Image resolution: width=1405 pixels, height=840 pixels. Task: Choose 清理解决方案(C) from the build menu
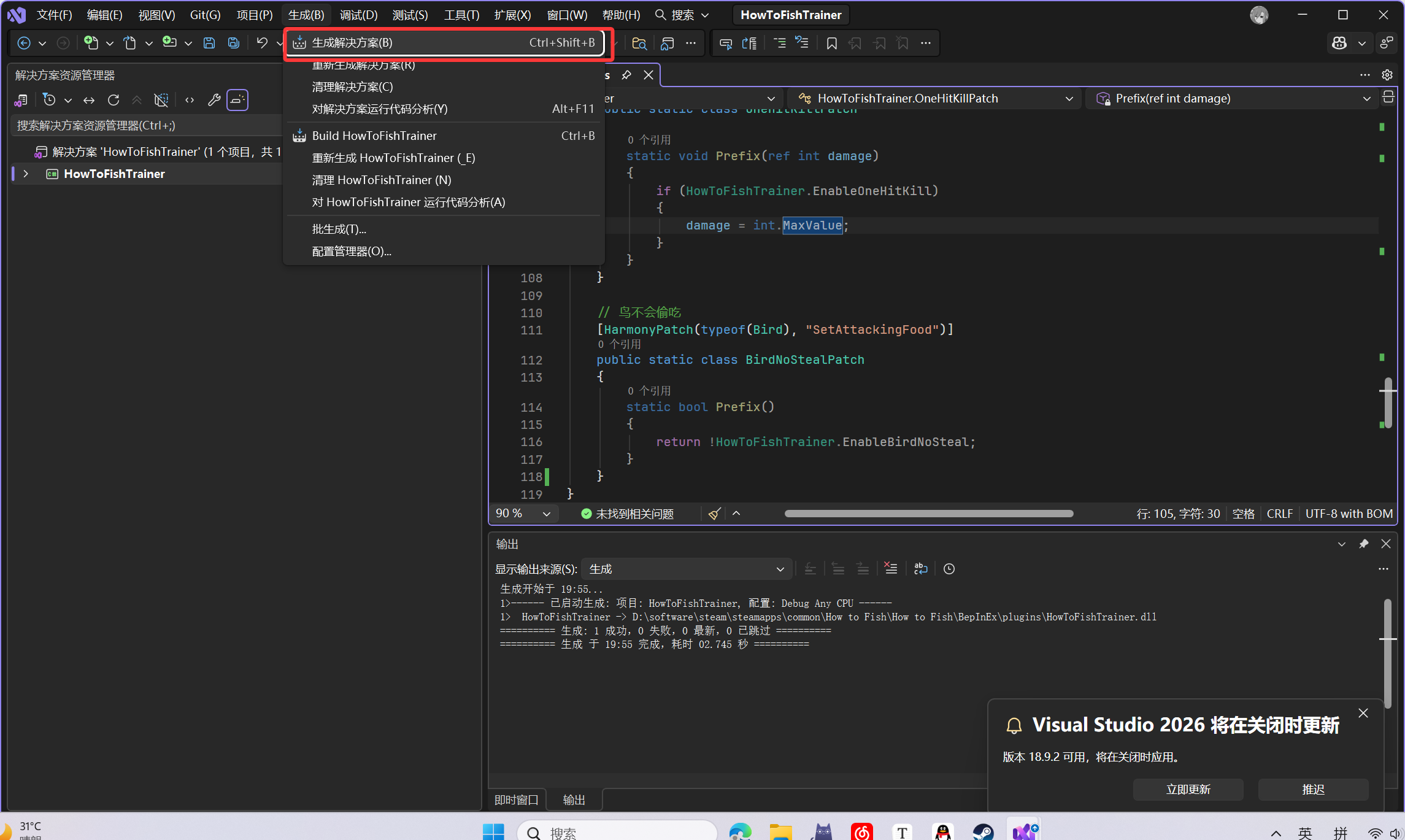(445, 87)
